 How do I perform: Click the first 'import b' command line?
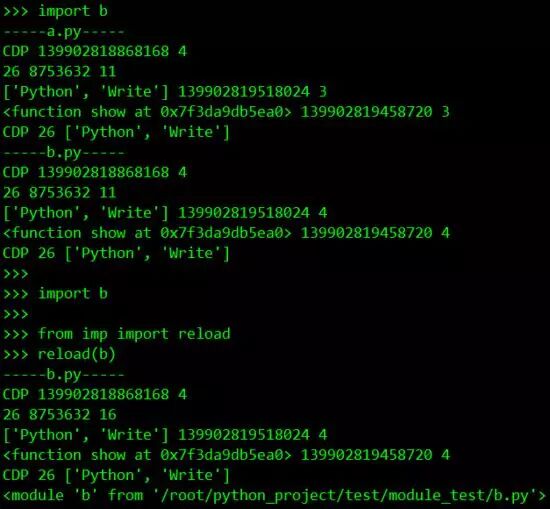(x=55, y=11)
